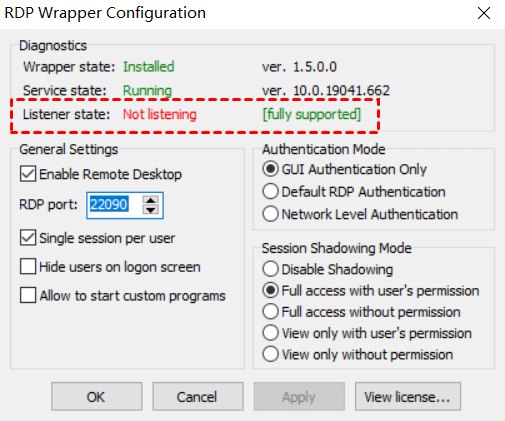Viewport: 505px width, 421px height.
Task: Click the Apply button
Action: (299, 397)
